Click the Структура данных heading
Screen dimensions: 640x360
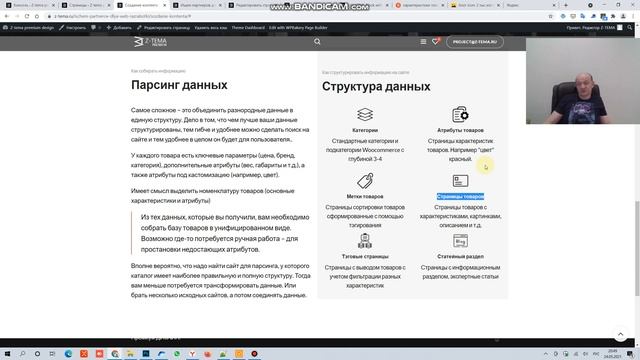coord(376,87)
